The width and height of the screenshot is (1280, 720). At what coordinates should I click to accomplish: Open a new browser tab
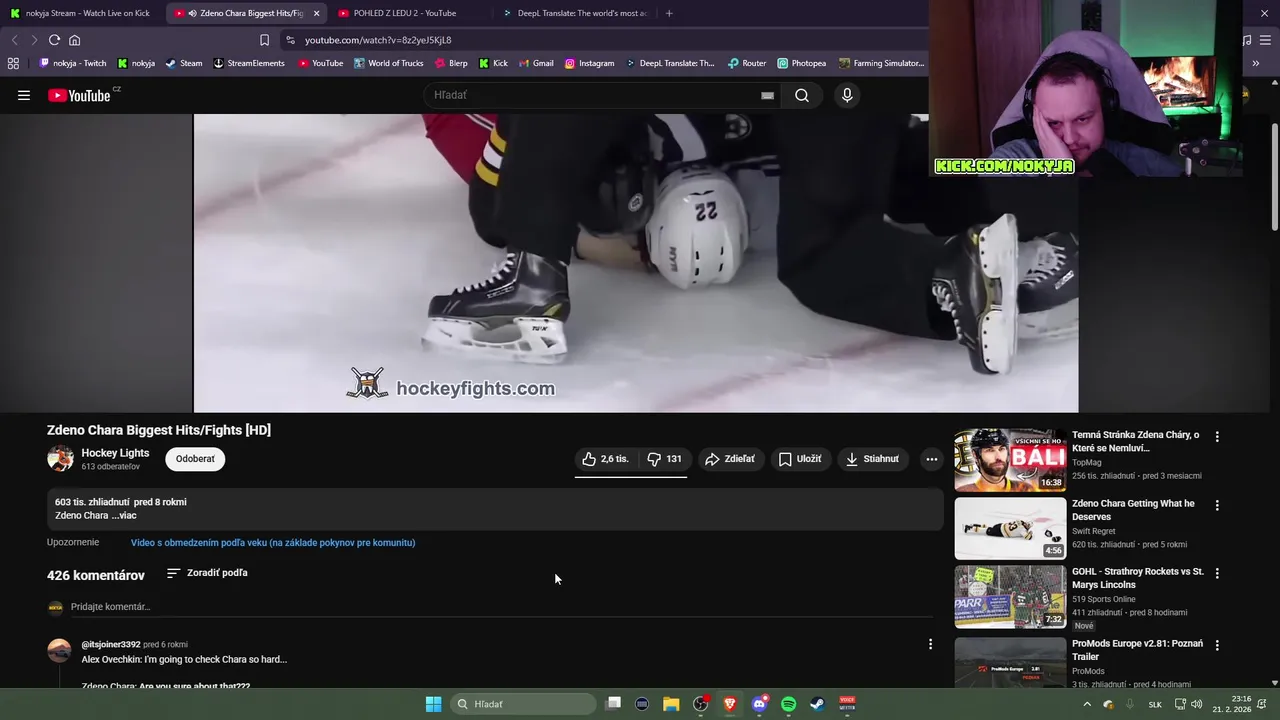pos(669,13)
